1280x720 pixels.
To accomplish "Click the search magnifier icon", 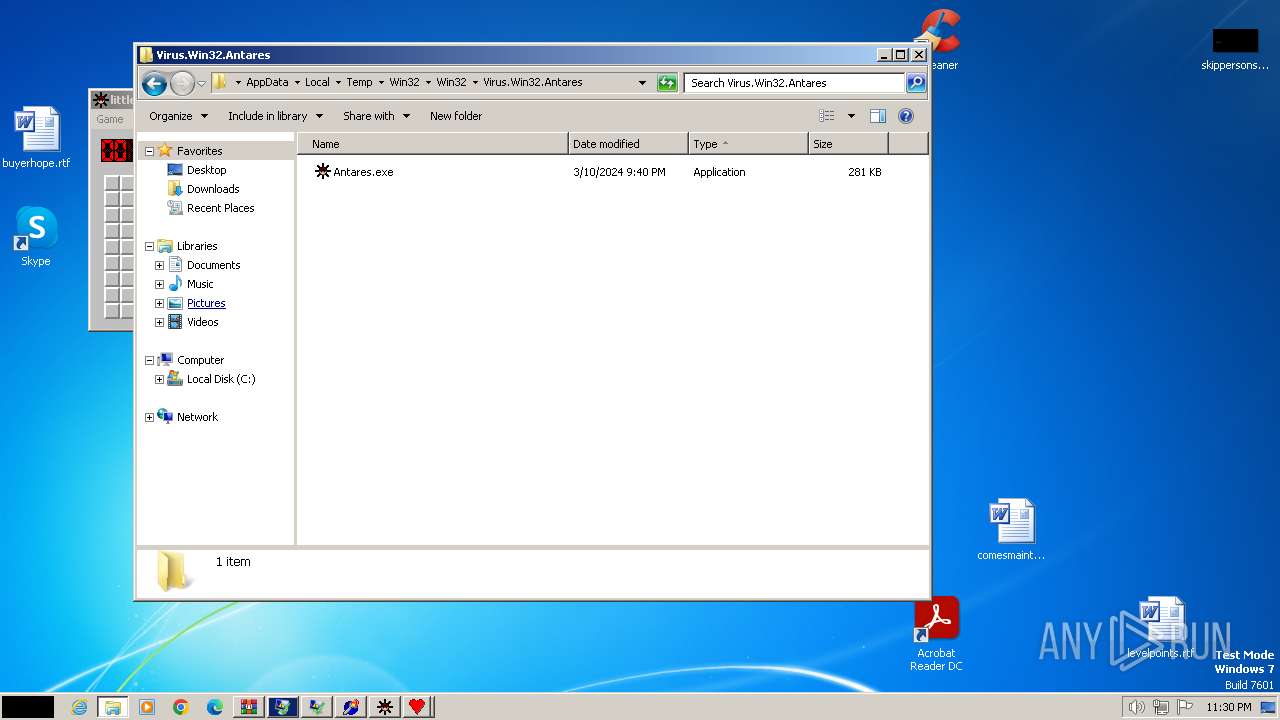I will [x=916, y=83].
